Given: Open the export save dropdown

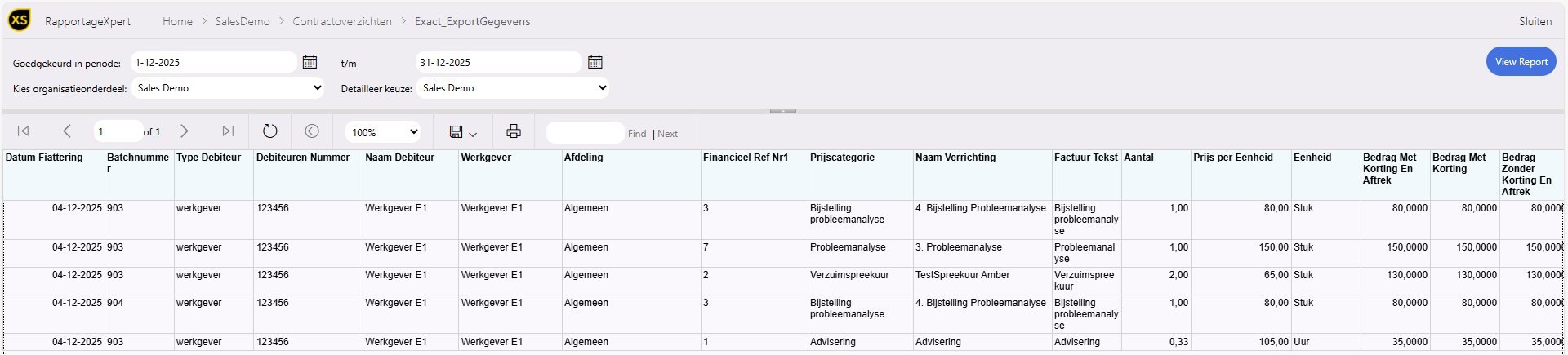Looking at the screenshot, I should pos(463,132).
